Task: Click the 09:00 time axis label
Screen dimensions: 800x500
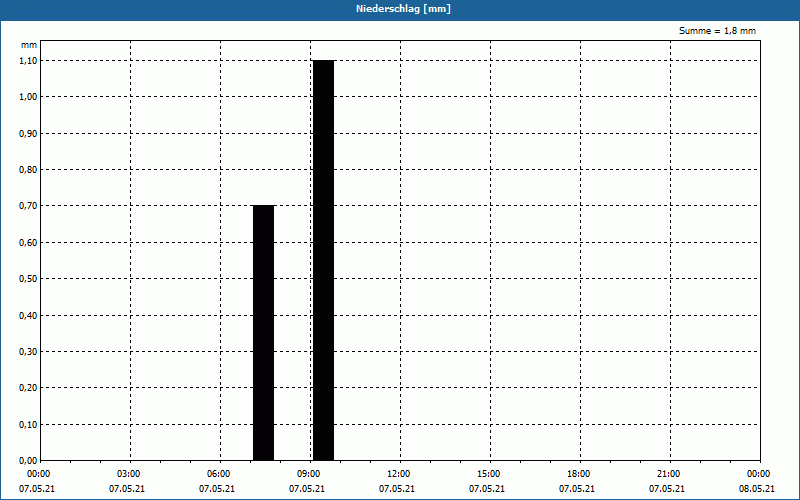Action: (309, 474)
